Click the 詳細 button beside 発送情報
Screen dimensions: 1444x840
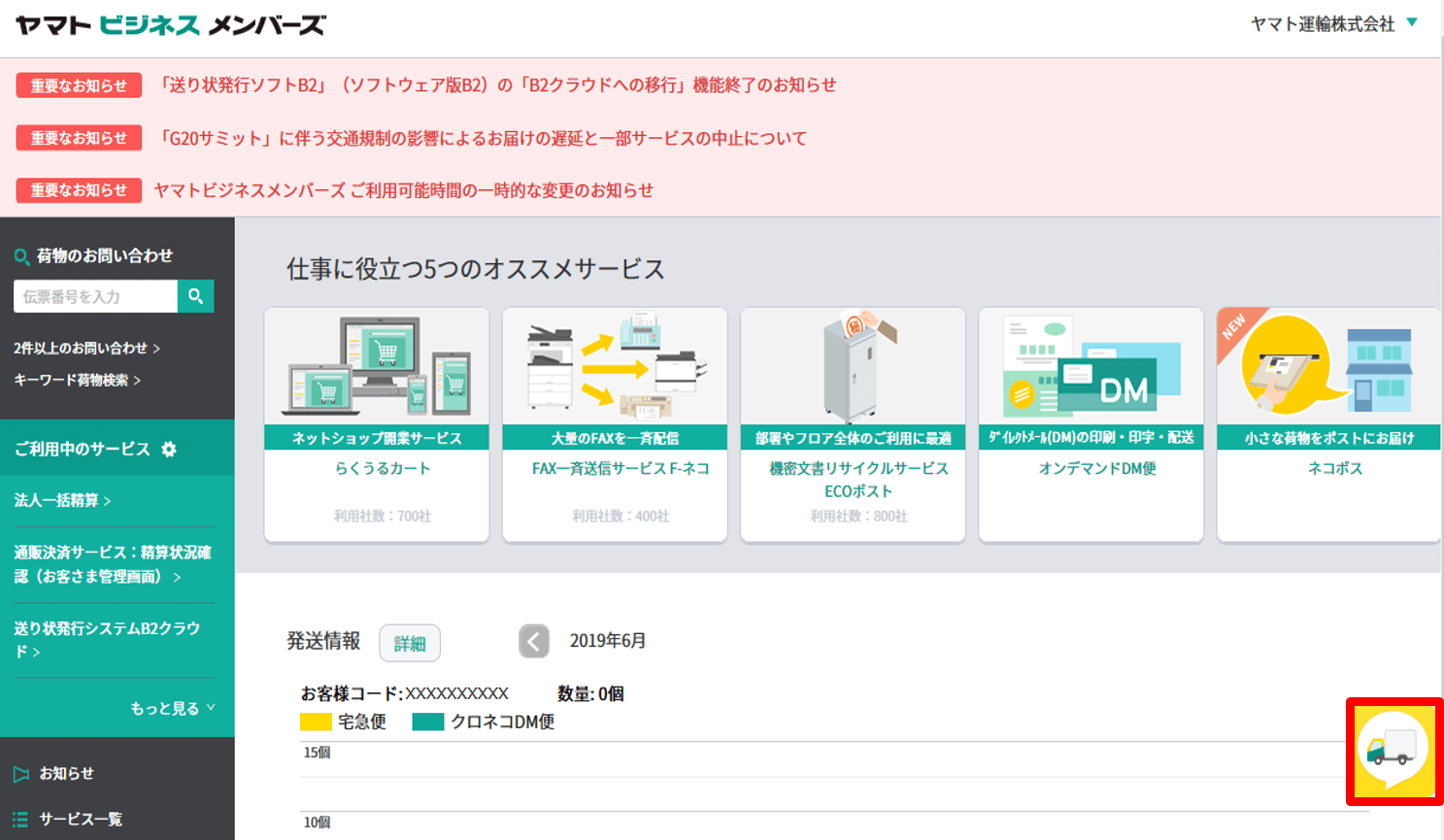pos(410,643)
